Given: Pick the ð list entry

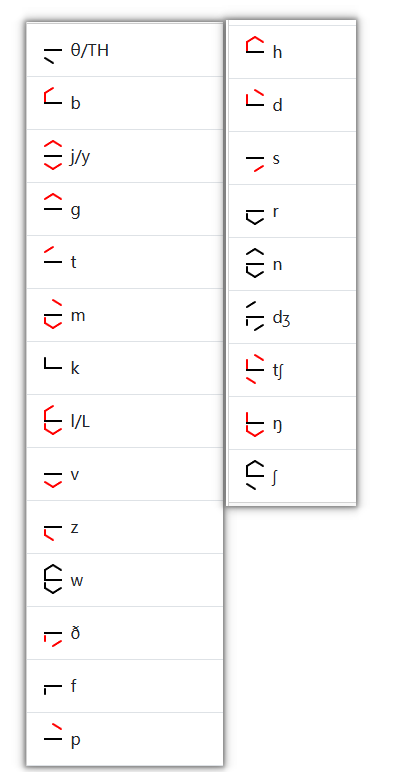Looking at the screenshot, I should pyautogui.click(x=125, y=633).
